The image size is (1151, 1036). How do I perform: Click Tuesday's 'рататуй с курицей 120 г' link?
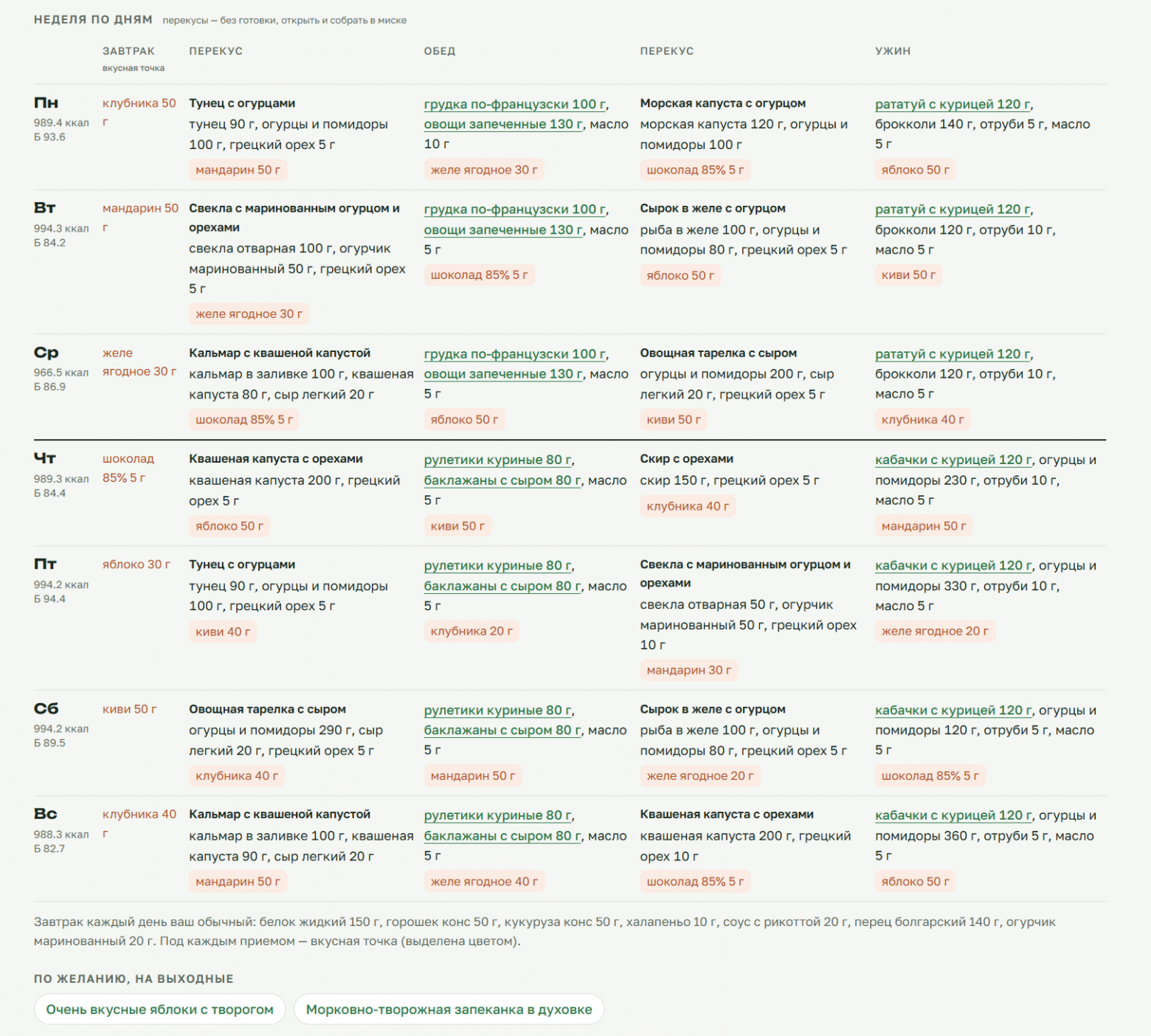[x=953, y=210]
